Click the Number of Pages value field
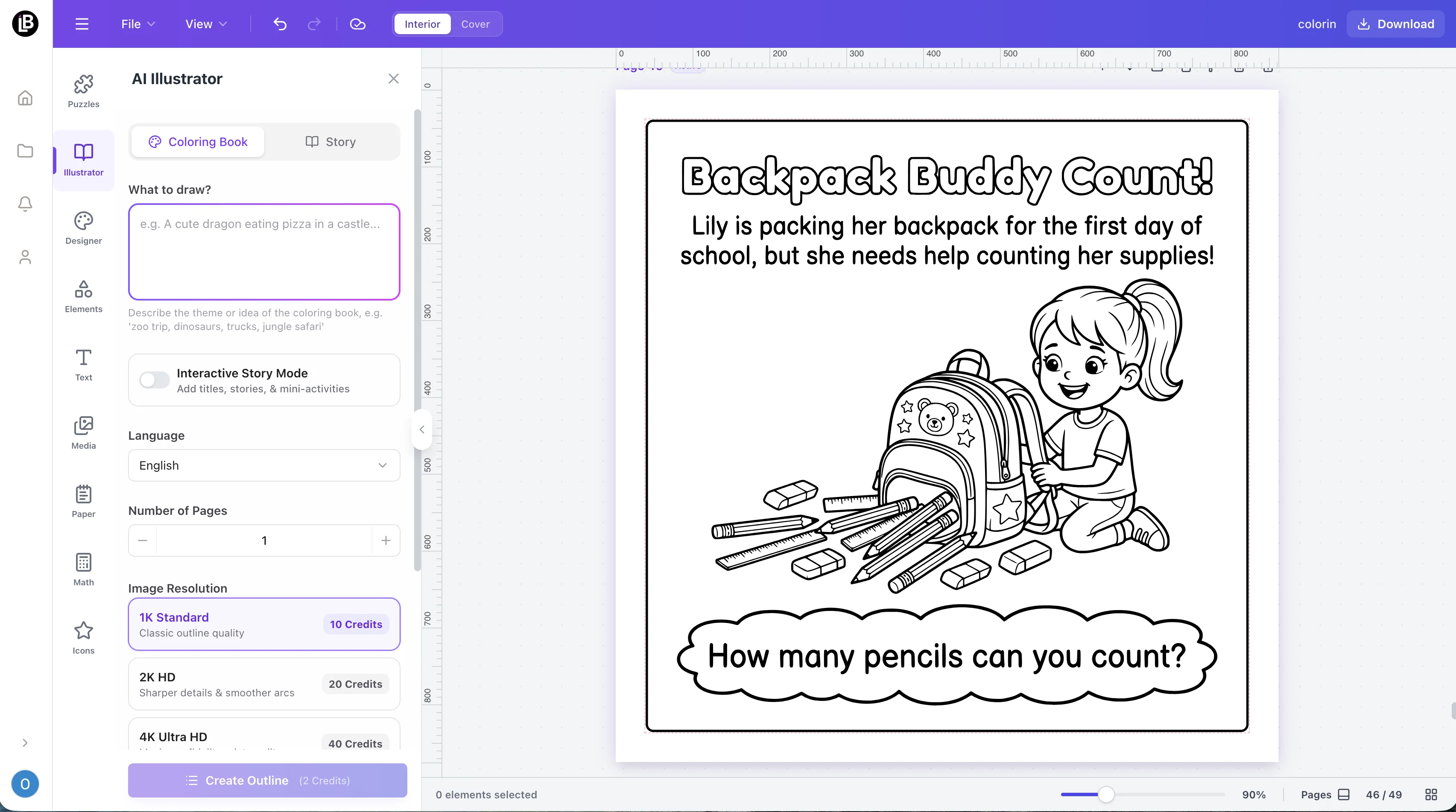This screenshot has height=812, width=1456. click(x=264, y=541)
